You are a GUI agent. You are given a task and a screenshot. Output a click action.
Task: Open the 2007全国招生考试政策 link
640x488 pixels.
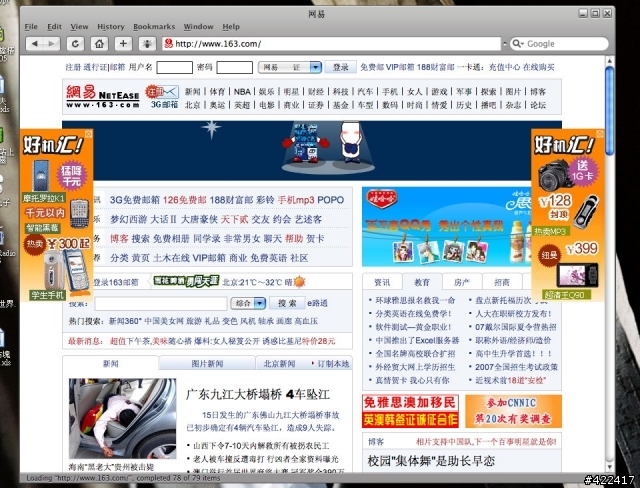516,367
